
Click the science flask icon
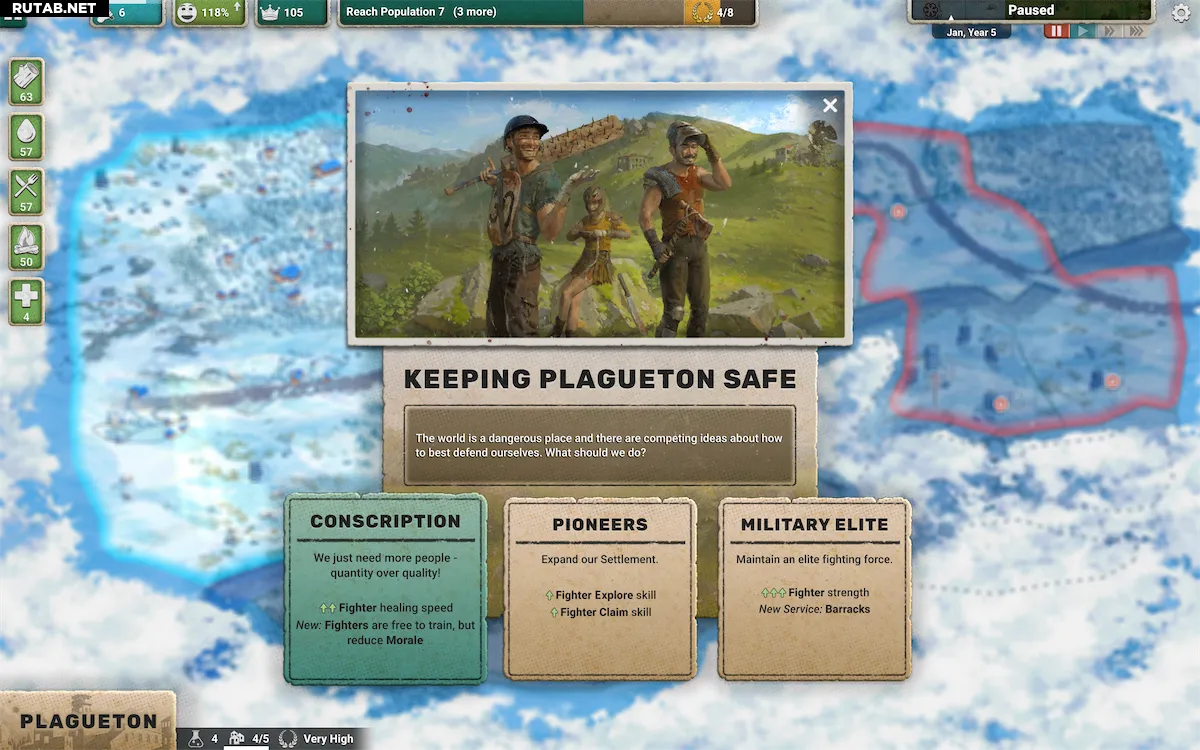click(x=196, y=739)
